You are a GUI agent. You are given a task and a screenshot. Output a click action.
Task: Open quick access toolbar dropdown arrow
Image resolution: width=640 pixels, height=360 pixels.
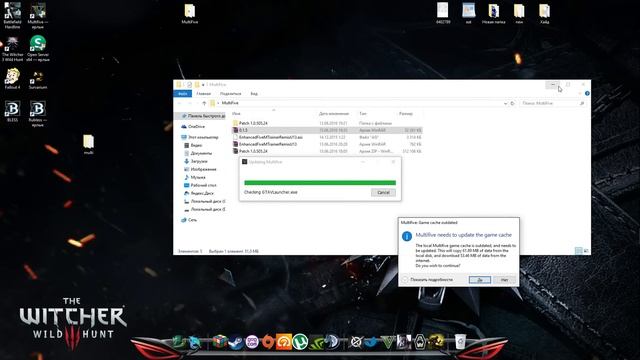203,84
